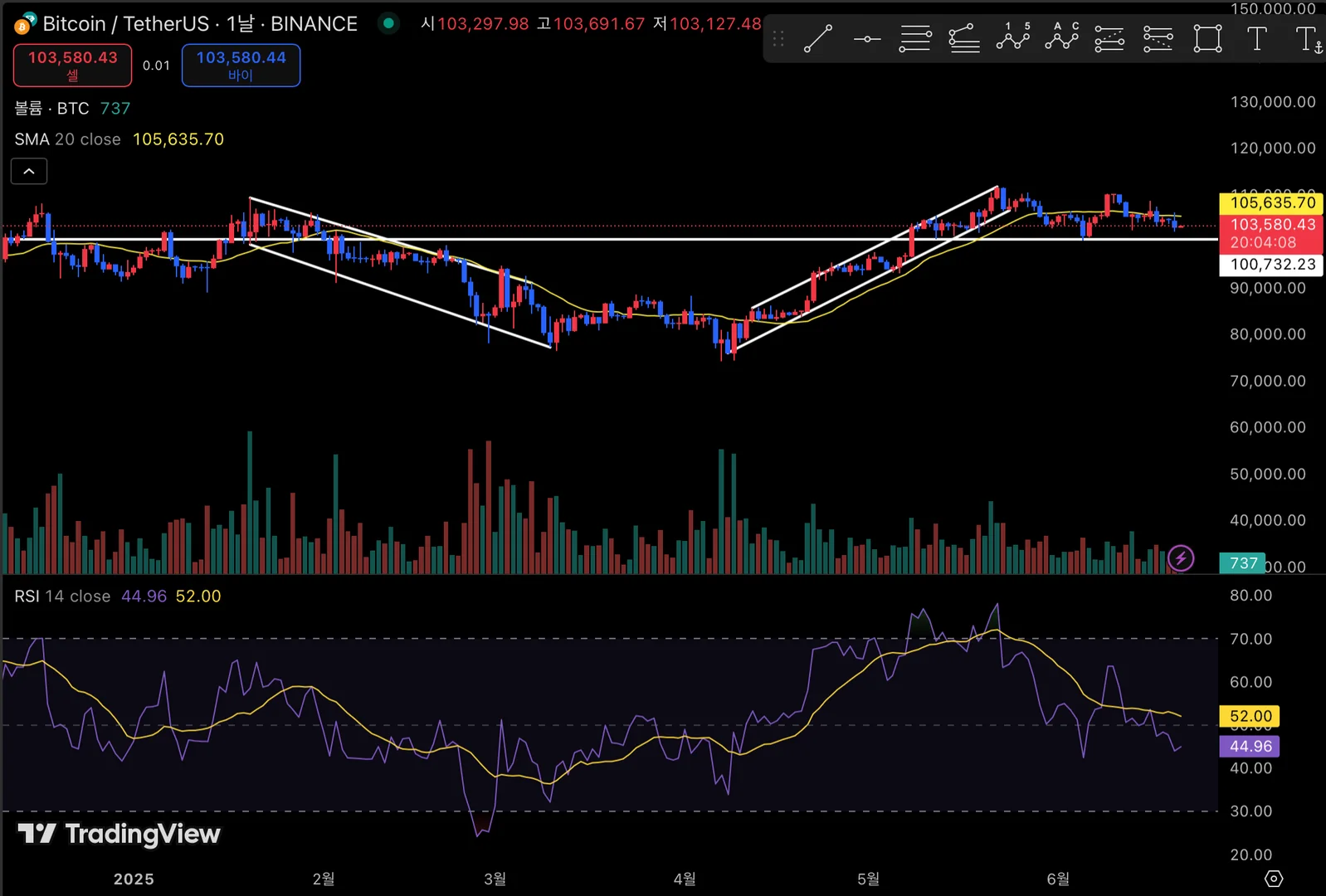This screenshot has height=896, width=1326.
Task: Click the Bitcoin symbol logo icon
Action: click(x=25, y=23)
